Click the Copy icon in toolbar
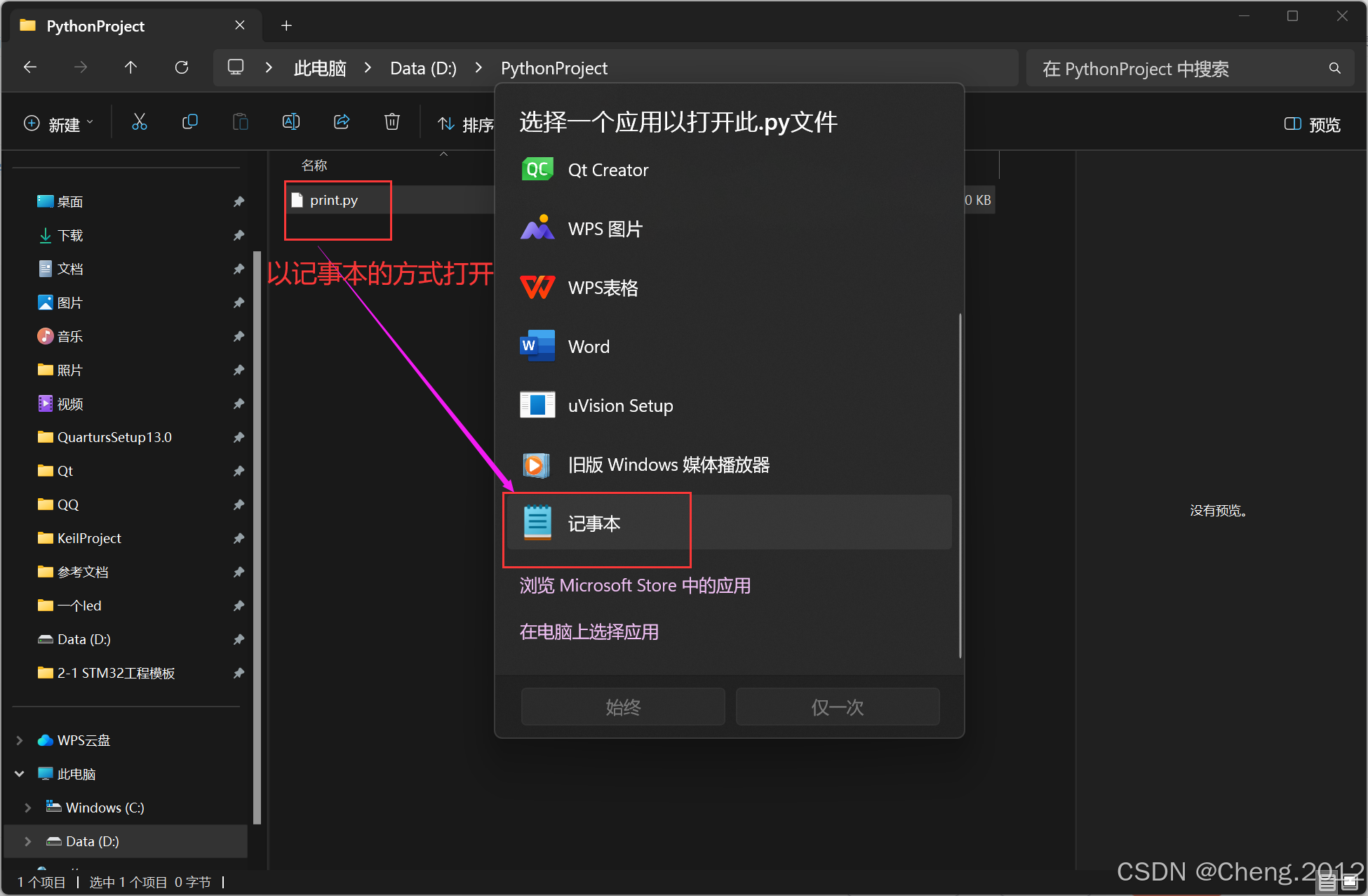 pos(190,123)
